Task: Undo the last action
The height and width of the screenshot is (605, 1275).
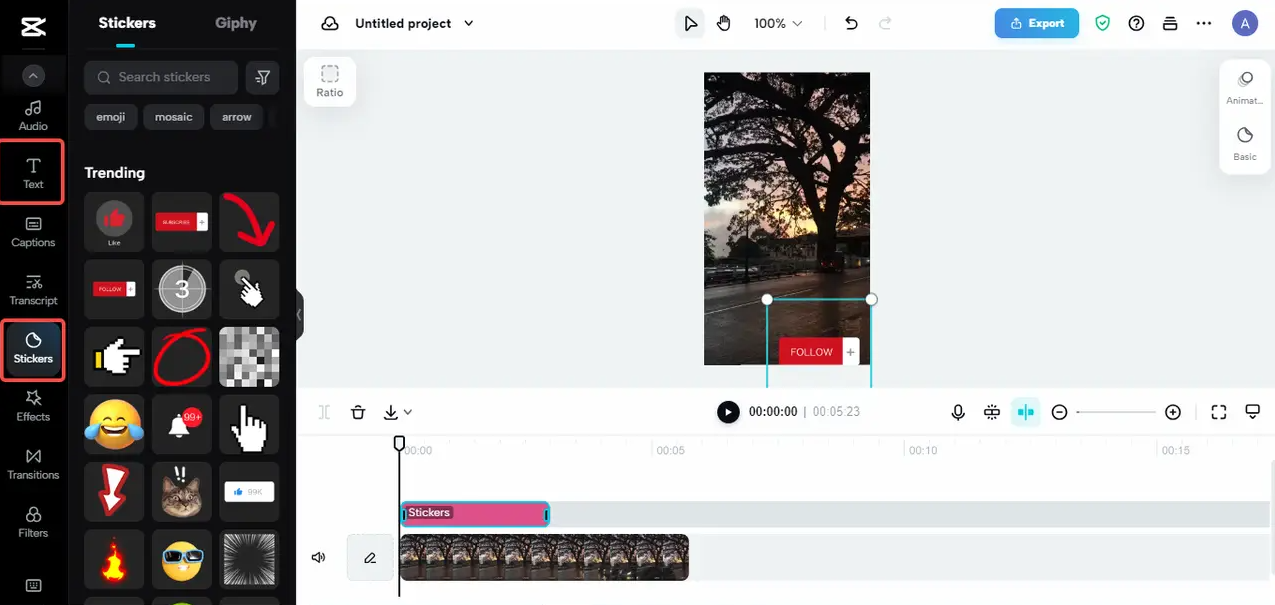Action: click(851, 23)
